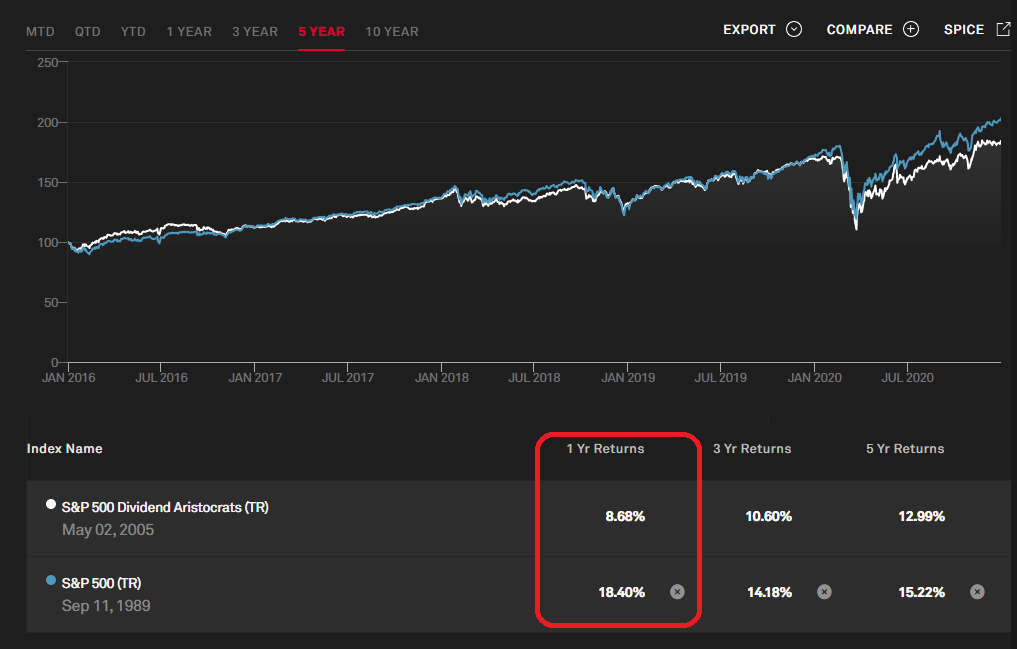Click the 8.68% return value
Viewport: 1017px width, 649px height.
[625, 516]
